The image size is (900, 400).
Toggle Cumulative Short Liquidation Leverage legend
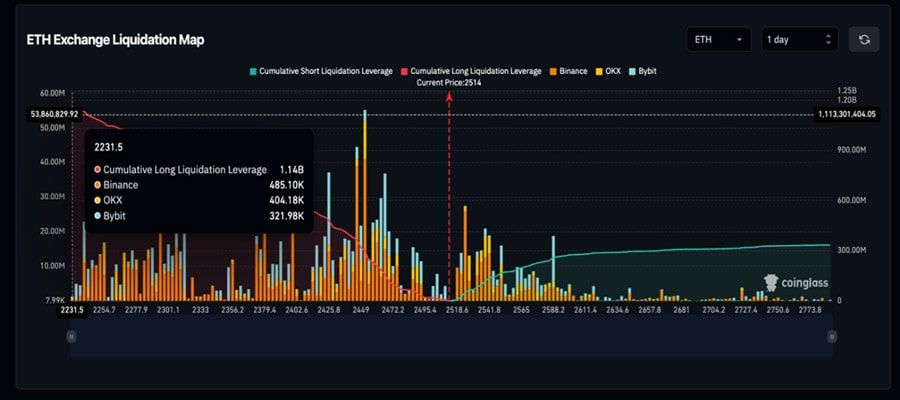tap(321, 71)
